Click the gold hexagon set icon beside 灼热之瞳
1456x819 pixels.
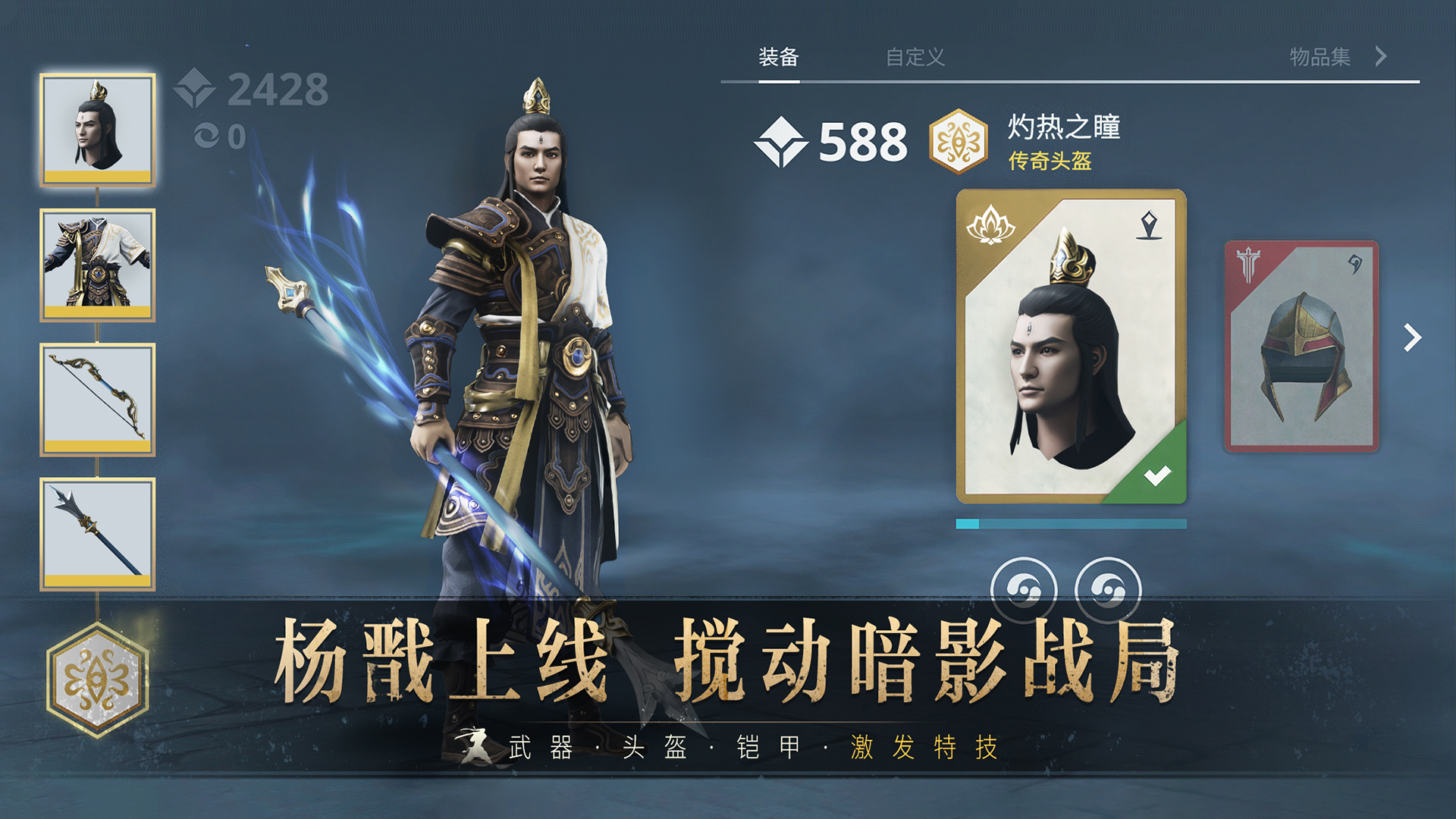959,141
